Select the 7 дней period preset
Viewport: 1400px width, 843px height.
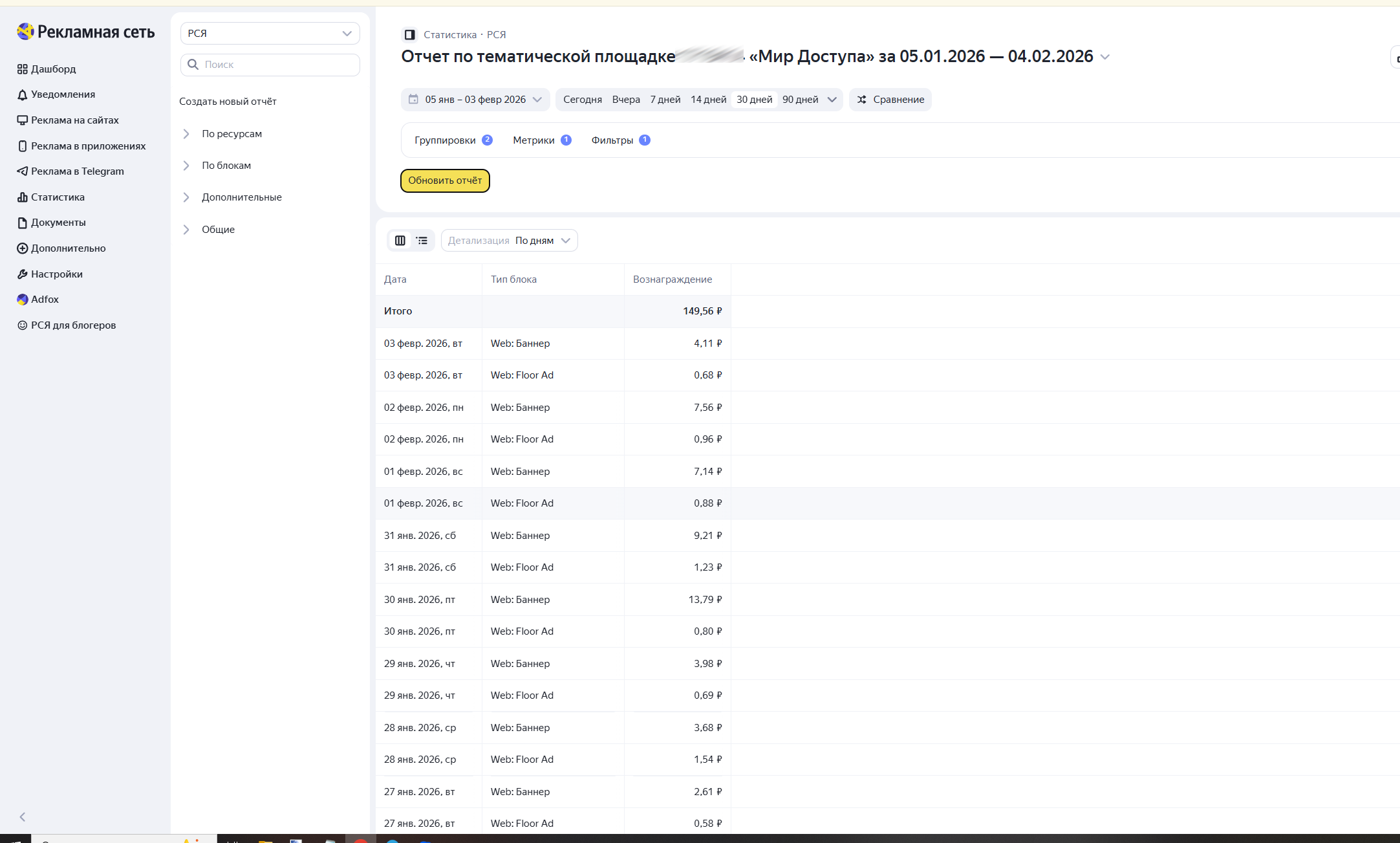point(665,100)
